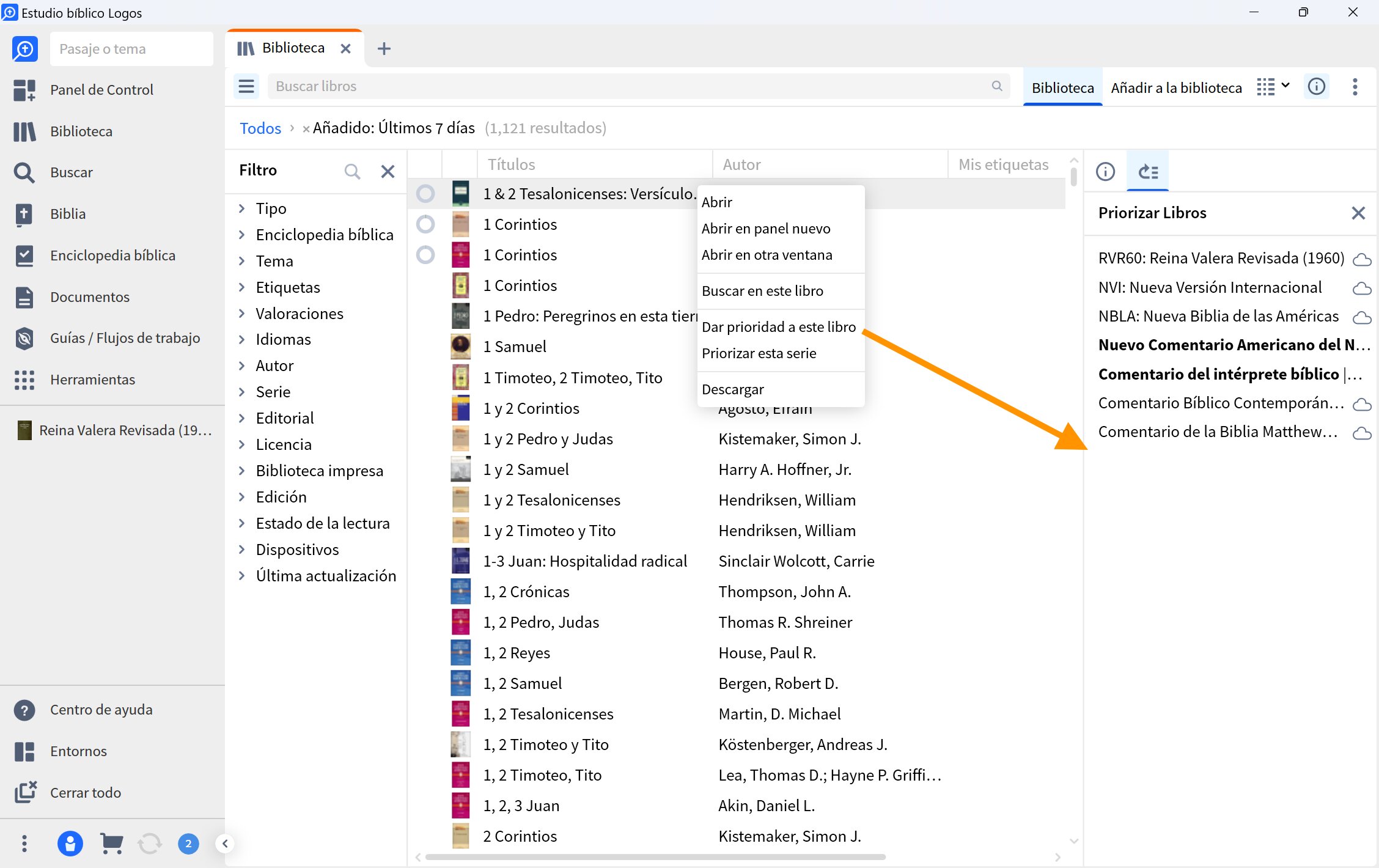Screen dimensions: 1379x868
Task: Select radio for 1 & 2 Tesalonicenses row
Action: tap(425, 194)
